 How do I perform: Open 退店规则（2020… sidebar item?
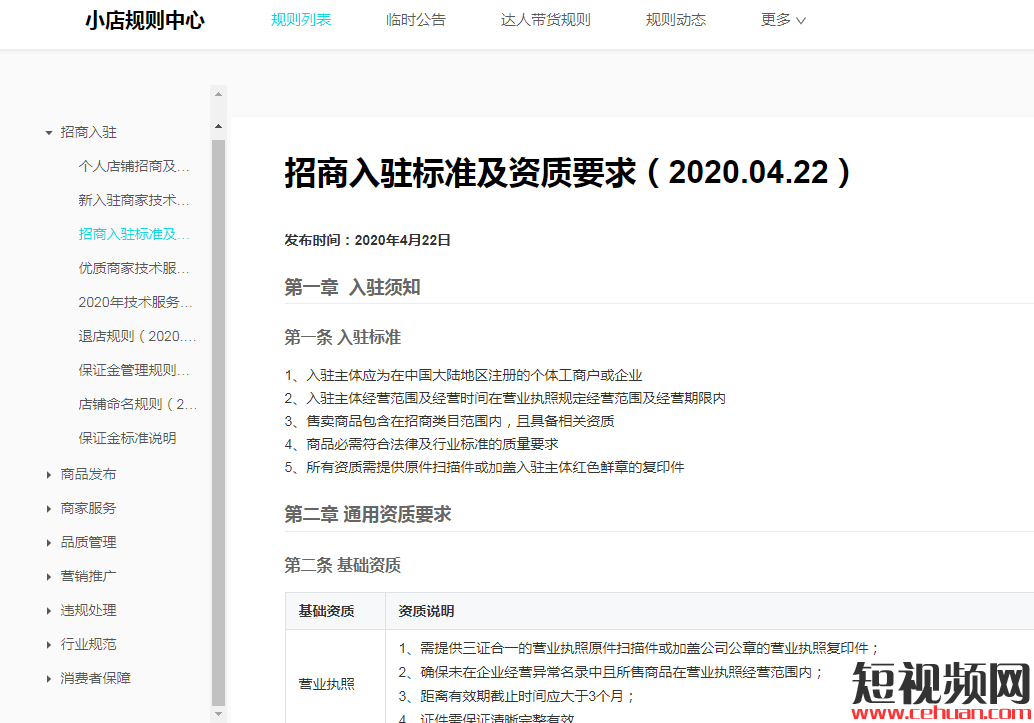pyautogui.click(x=137, y=336)
